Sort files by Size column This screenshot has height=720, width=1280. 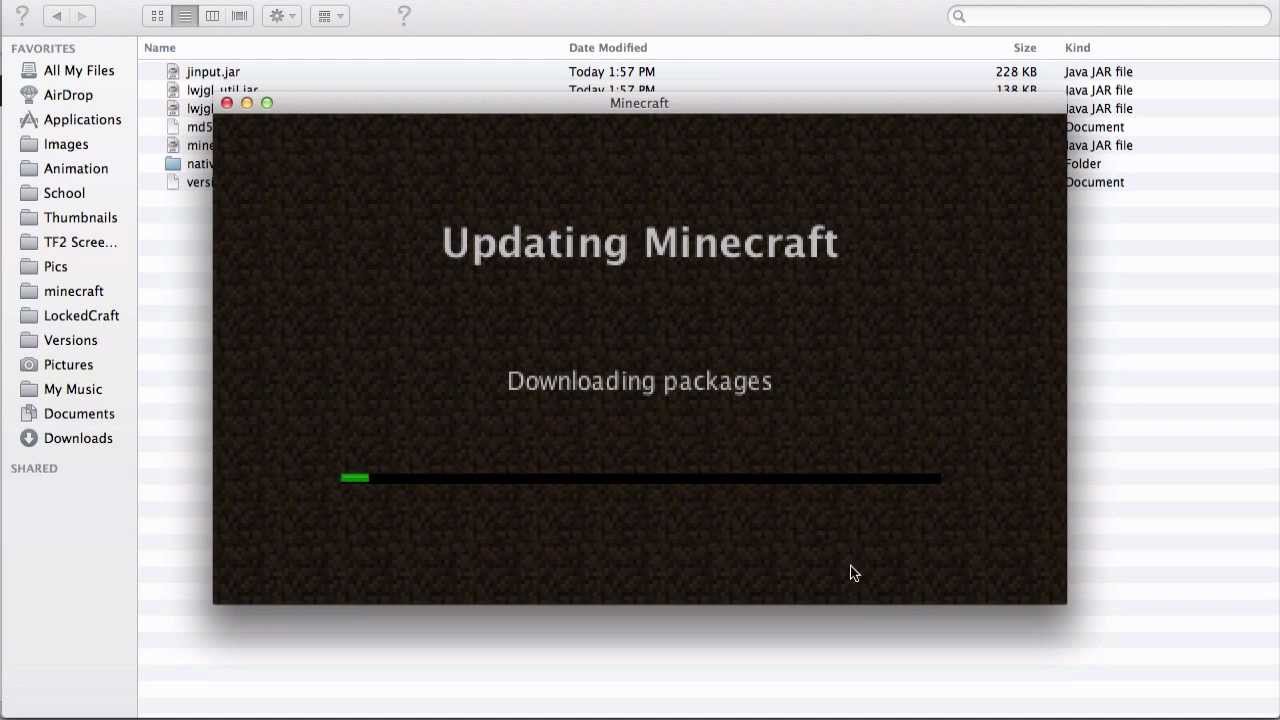(x=1025, y=48)
